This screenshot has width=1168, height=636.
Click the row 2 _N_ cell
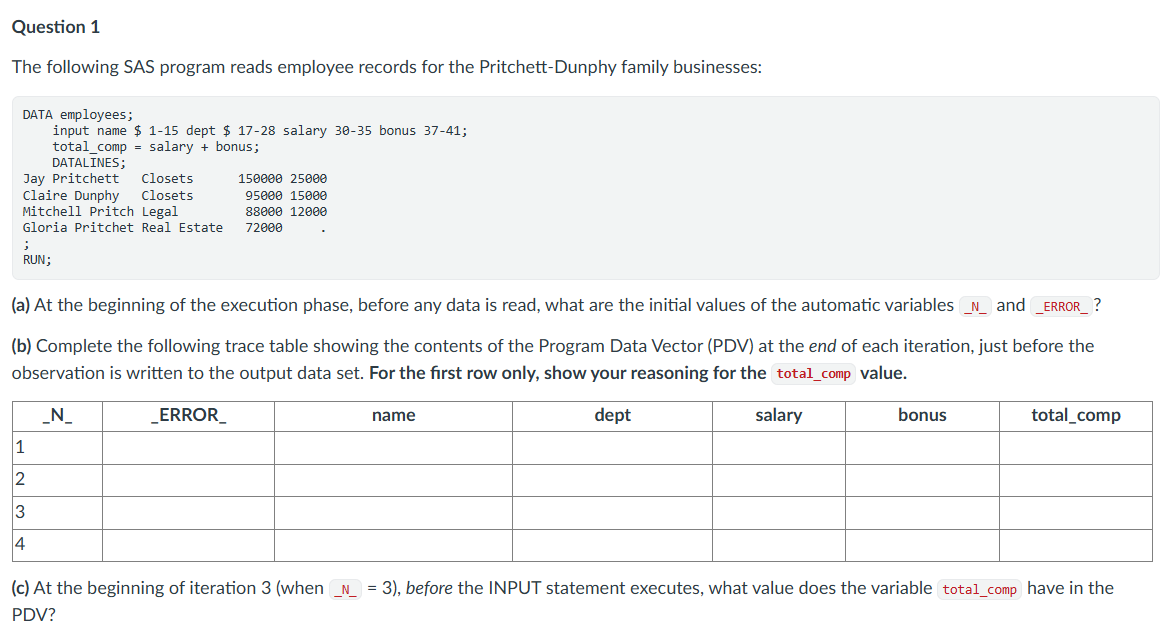[57, 480]
